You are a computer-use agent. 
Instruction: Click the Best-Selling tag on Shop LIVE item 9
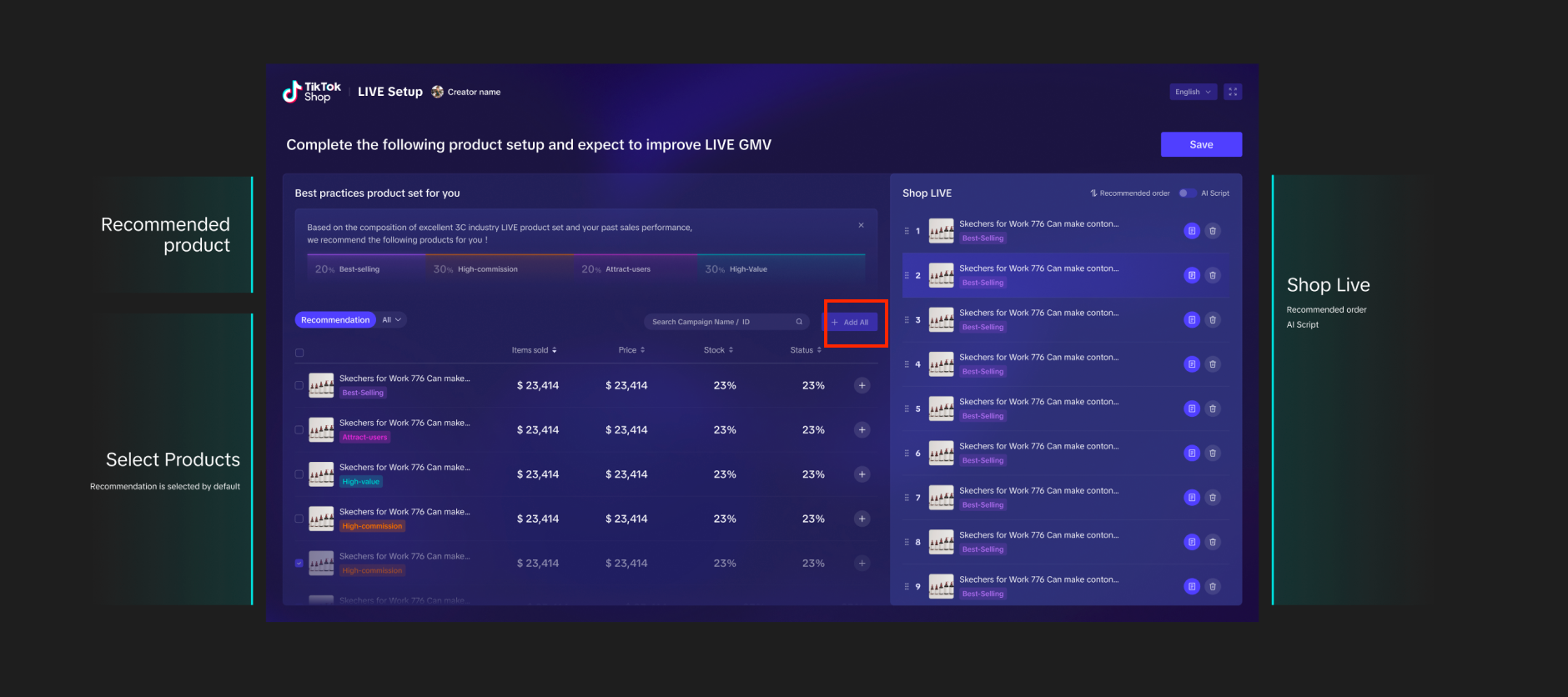coord(983,594)
